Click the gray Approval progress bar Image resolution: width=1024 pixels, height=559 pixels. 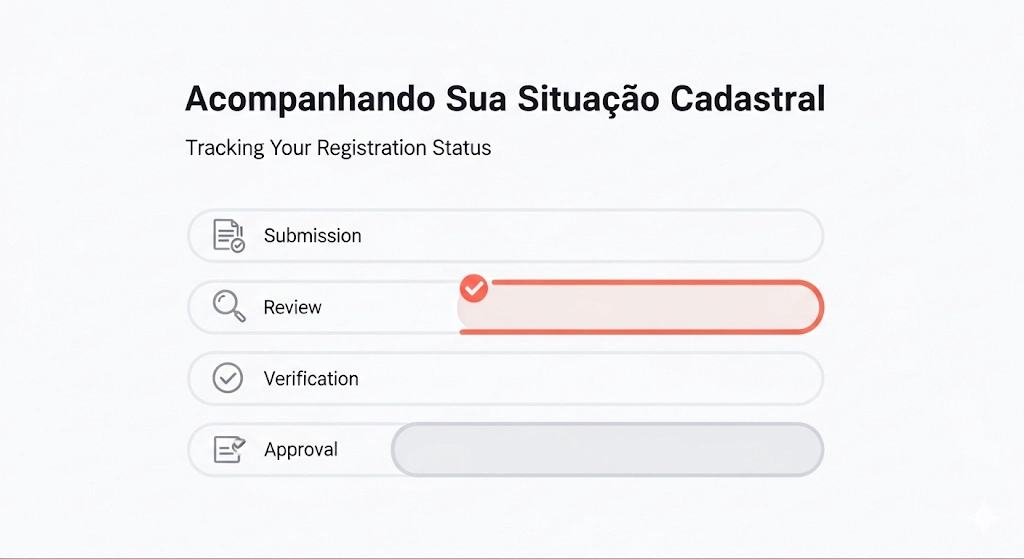607,450
